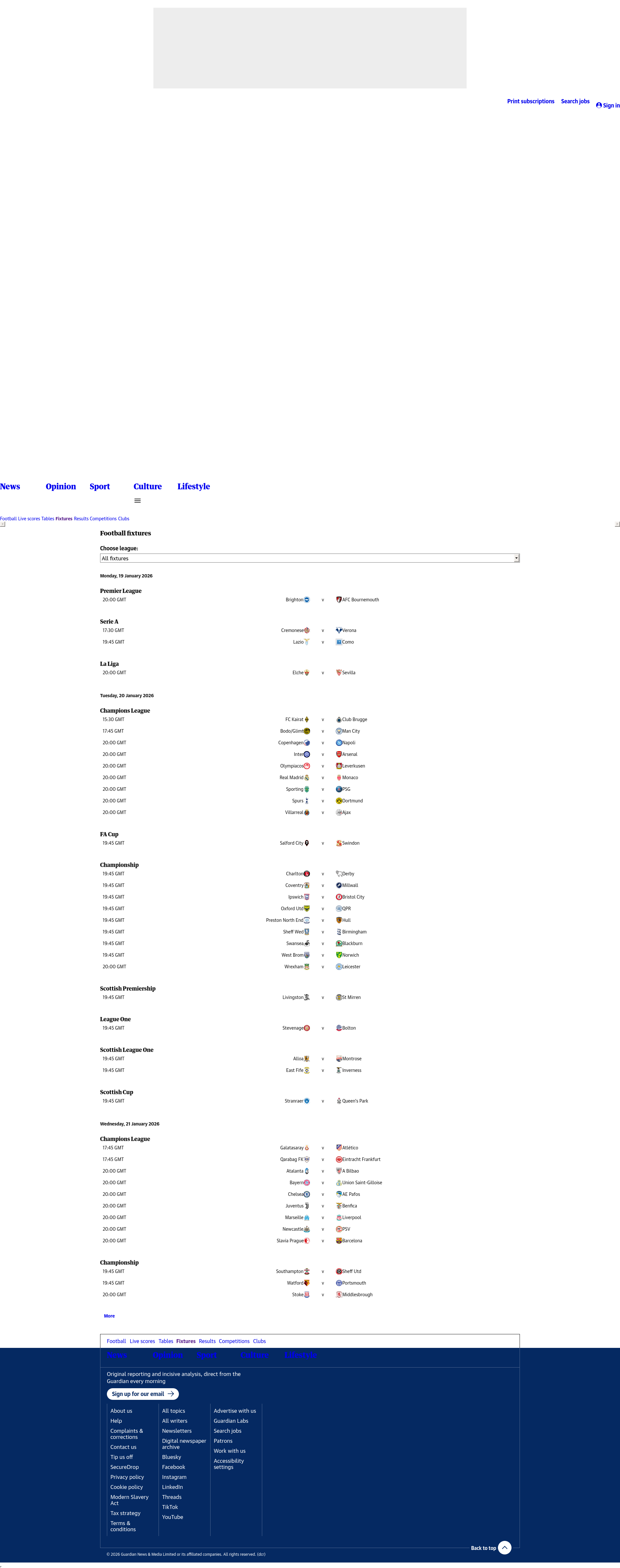Click the Liverpool club crest

(339, 1217)
